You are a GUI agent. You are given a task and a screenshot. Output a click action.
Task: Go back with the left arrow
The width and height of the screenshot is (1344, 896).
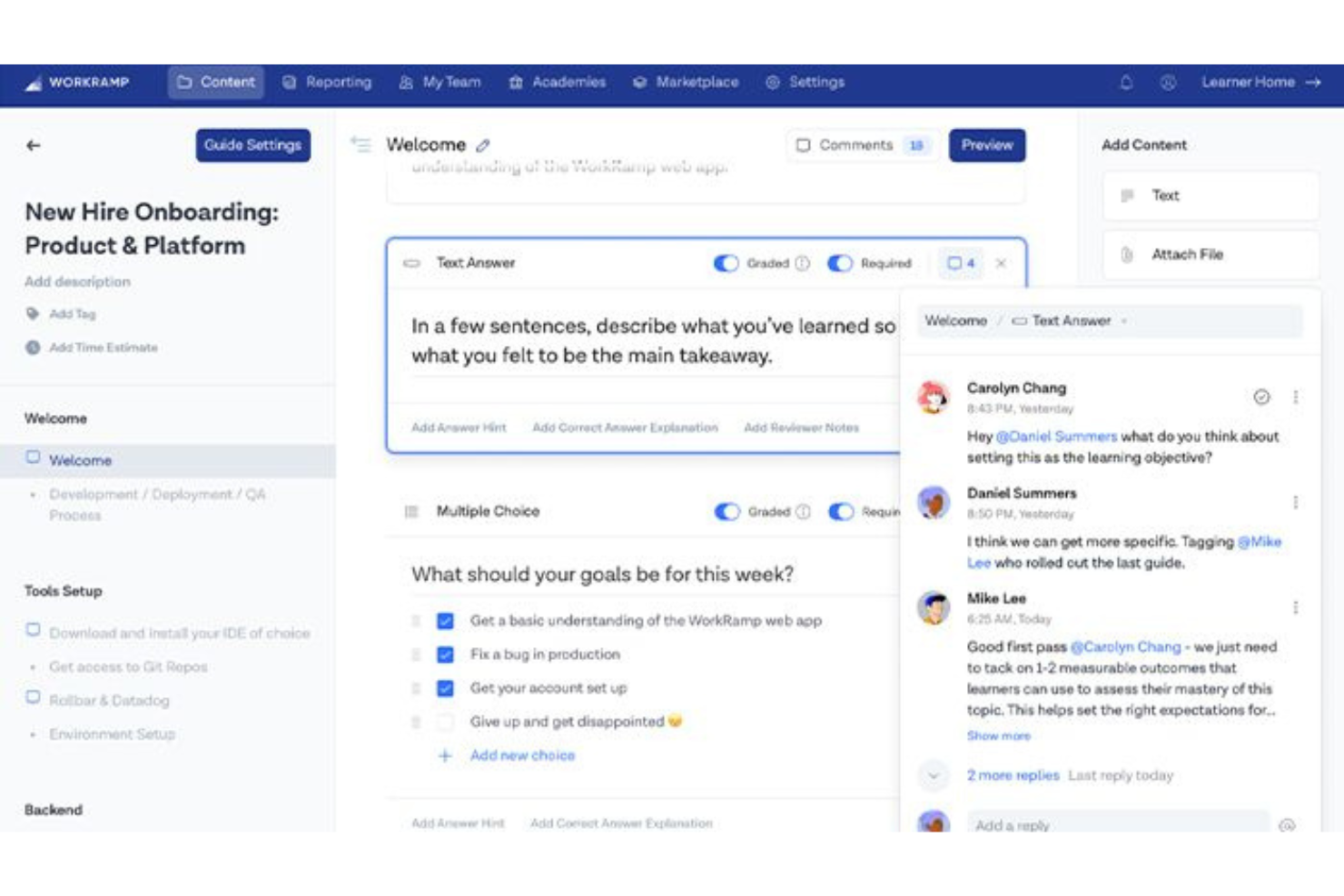tap(34, 145)
